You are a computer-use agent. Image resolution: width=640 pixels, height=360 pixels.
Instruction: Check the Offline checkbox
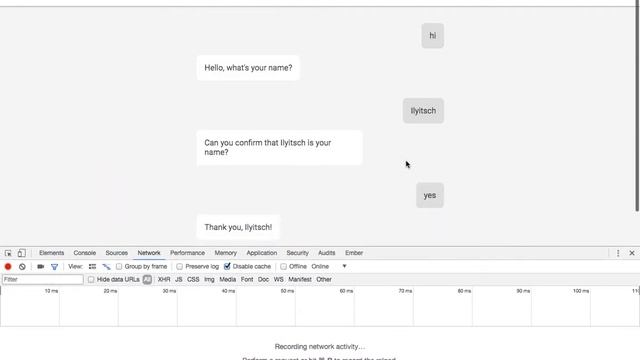point(283,267)
